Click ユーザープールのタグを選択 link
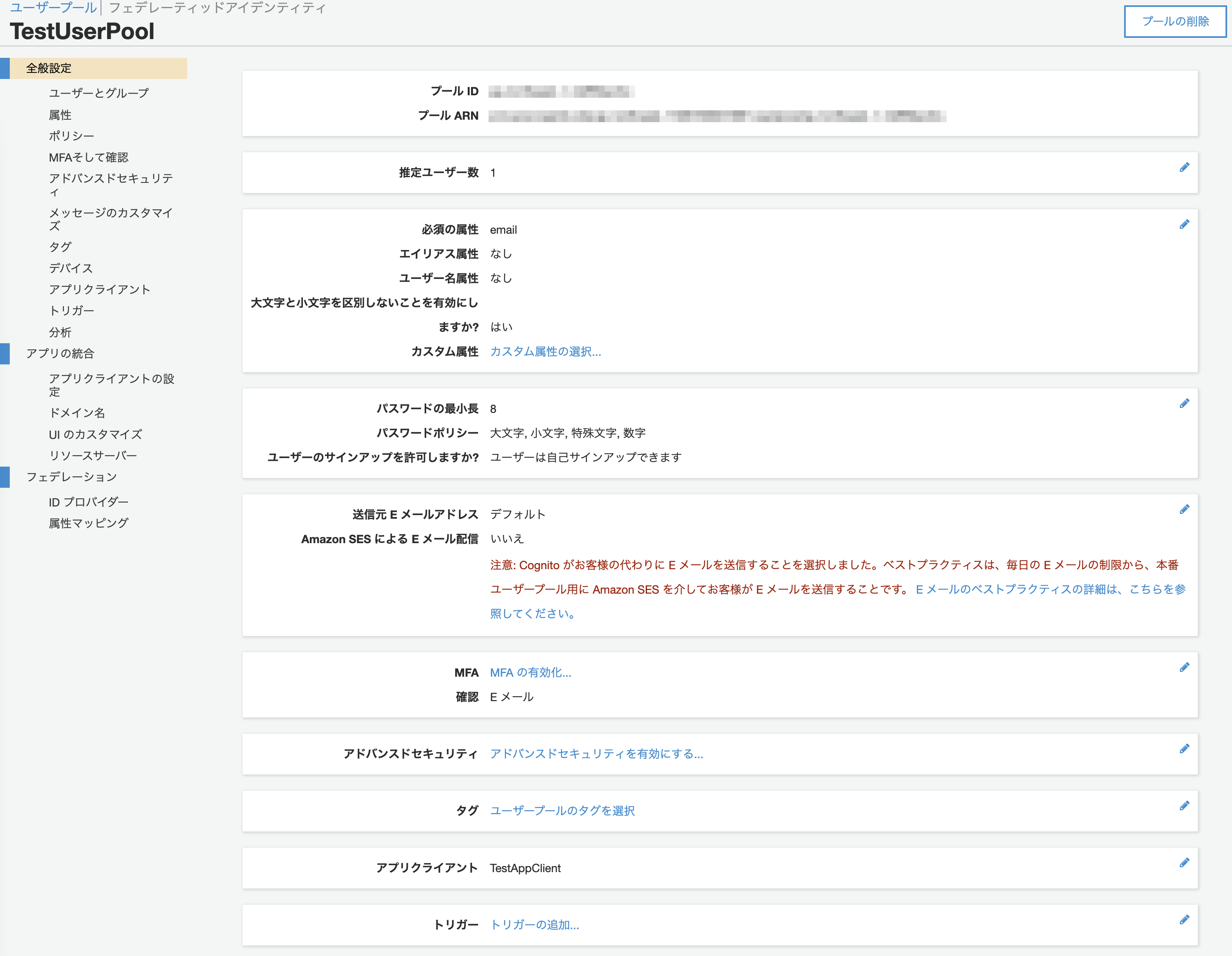1232x956 pixels. pyautogui.click(x=562, y=811)
